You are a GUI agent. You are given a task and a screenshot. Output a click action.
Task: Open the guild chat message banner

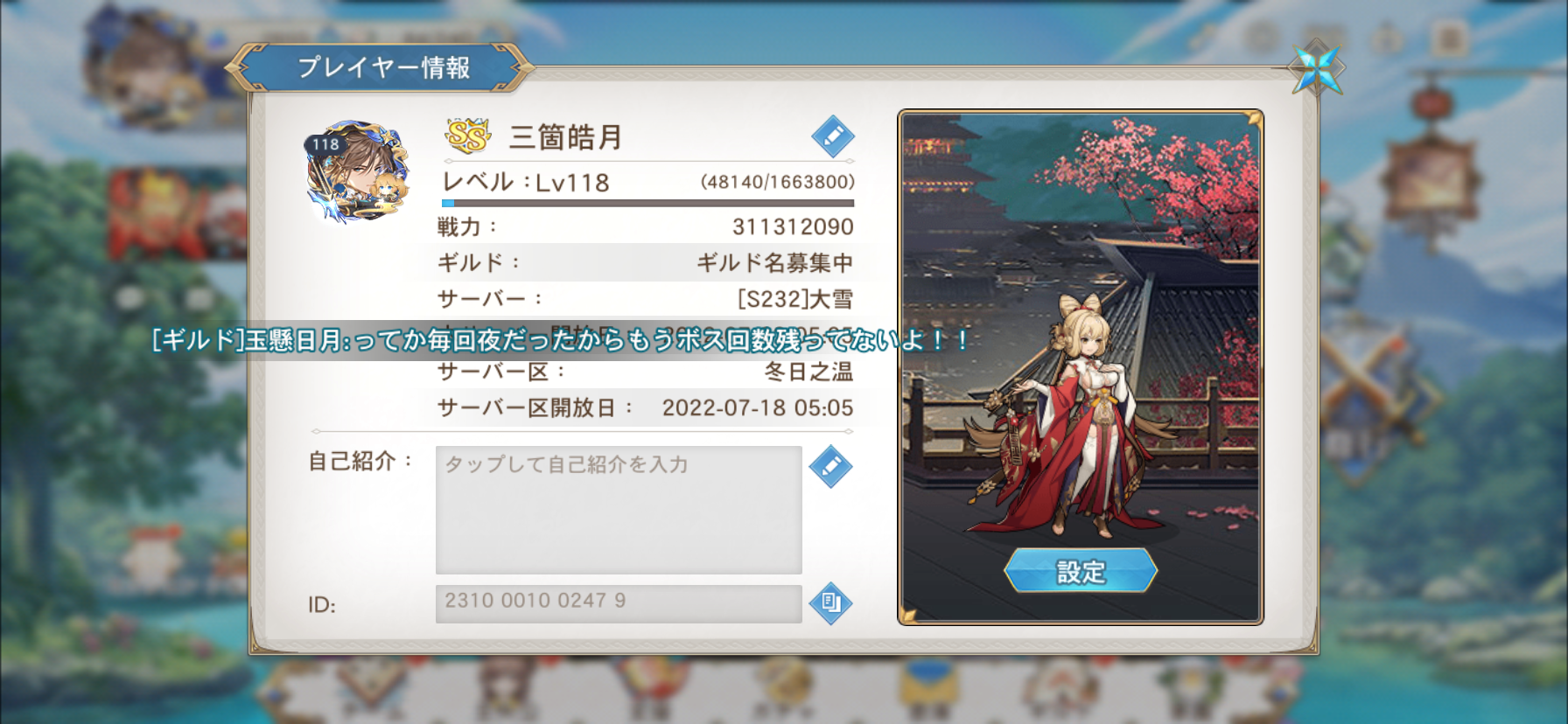[560, 340]
